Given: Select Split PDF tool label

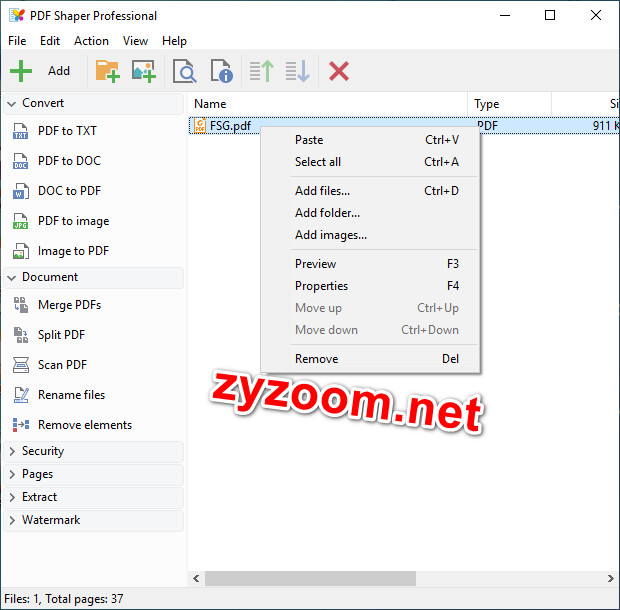Looking at the screenshot, I should [61, 335].
